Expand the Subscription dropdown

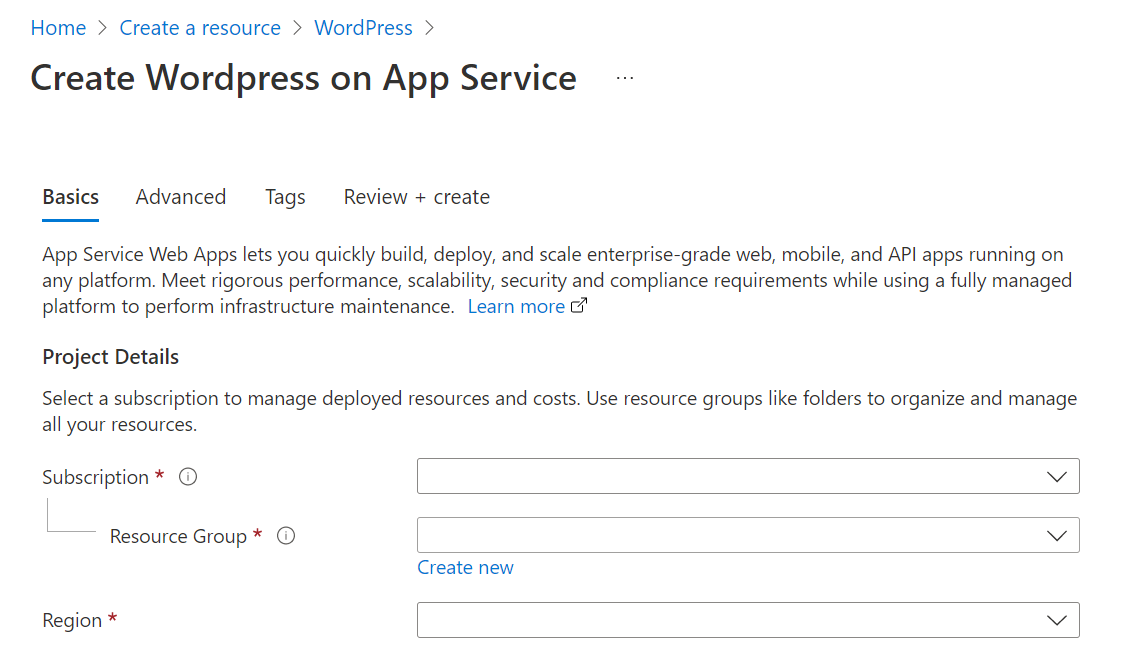(x=748, y=476)
